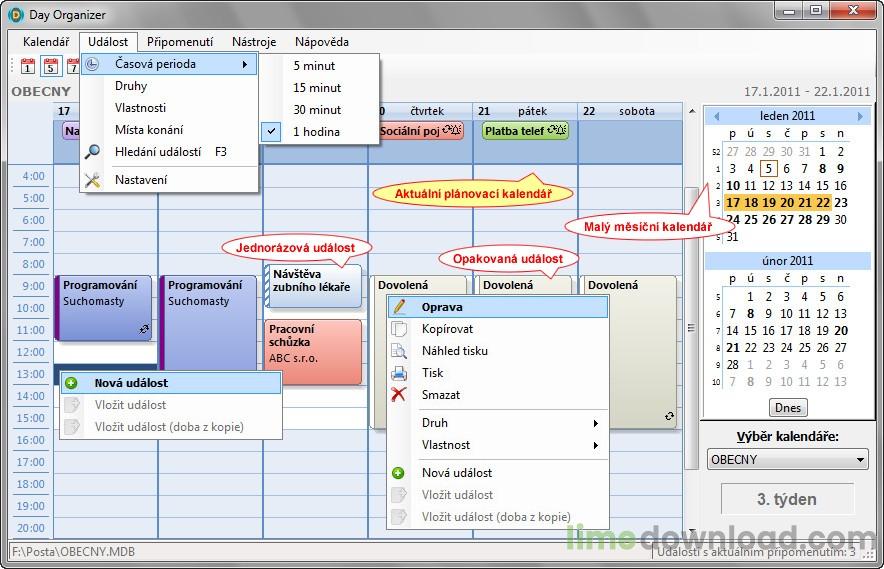Select Kopírovat in the context menu
Screen dimensions: 884x569
498,329
